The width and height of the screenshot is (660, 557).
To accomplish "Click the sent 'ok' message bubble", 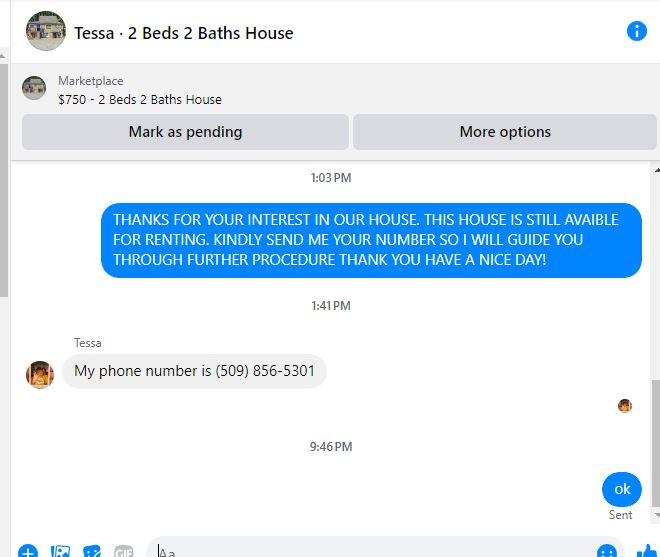I will [622, 489].
